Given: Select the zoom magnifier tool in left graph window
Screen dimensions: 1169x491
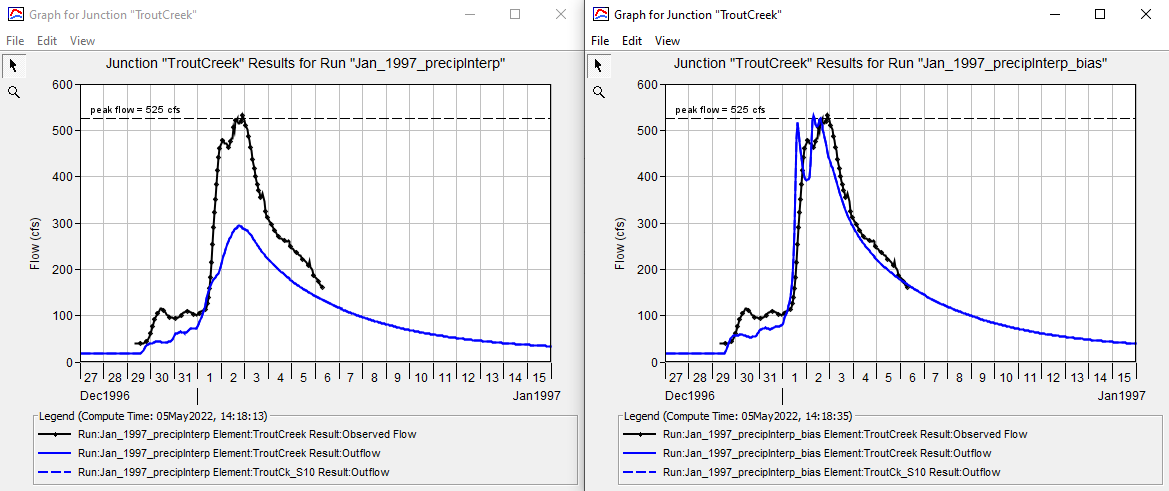Looking at the screenshot, I should (x=13, y=92).
